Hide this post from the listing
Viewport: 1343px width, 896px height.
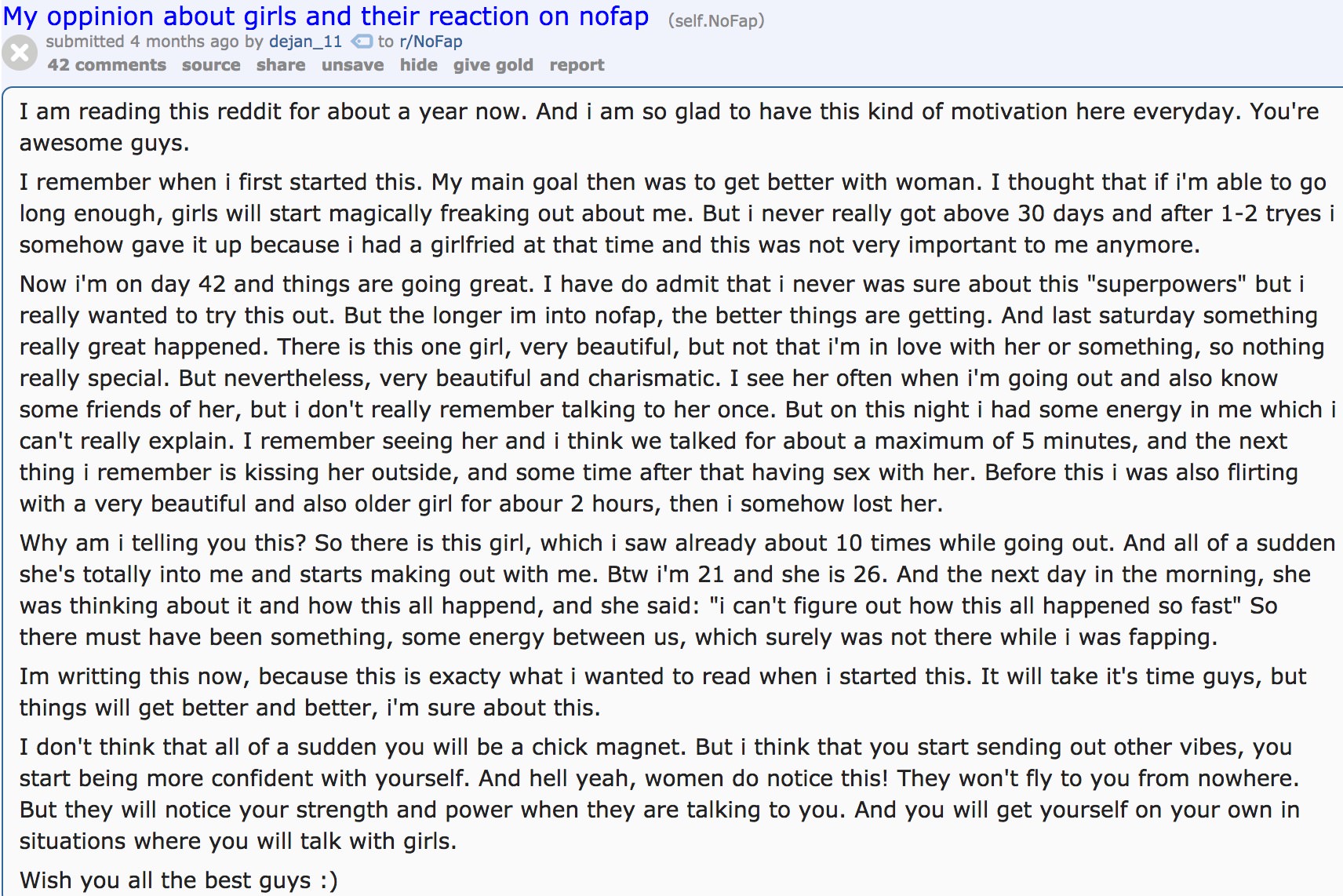point(419,65)
